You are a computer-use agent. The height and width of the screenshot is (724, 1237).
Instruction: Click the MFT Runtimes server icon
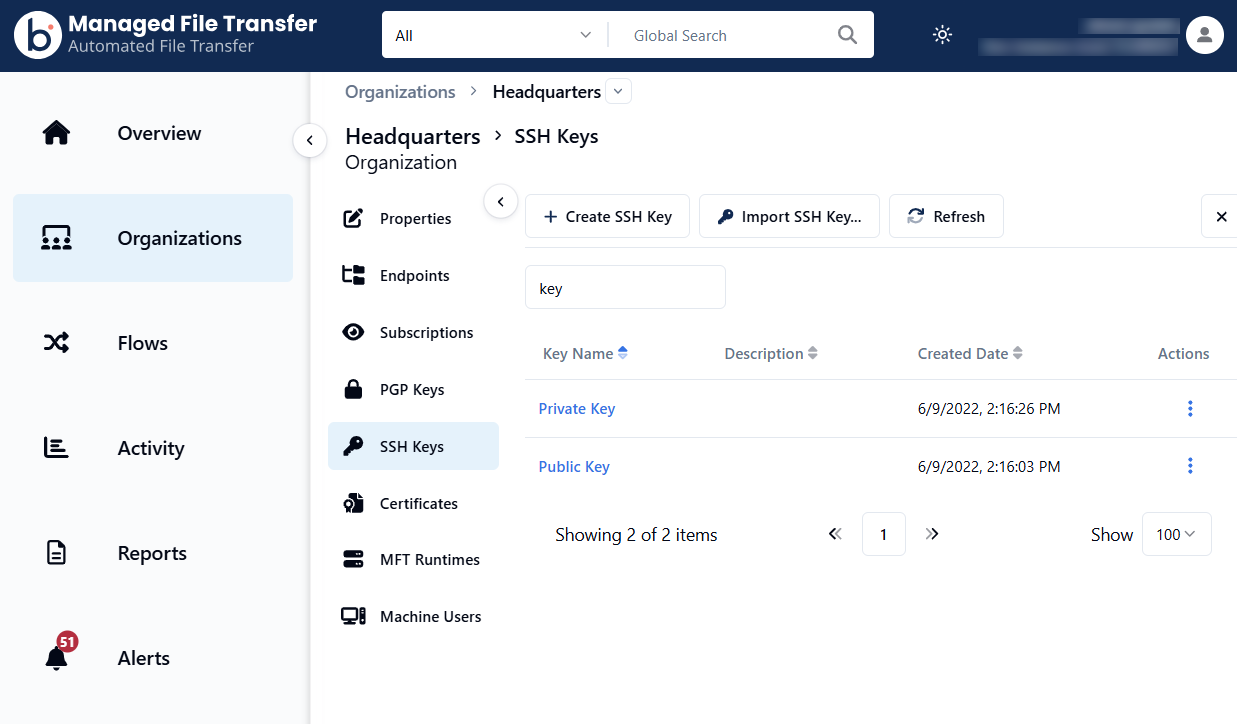(x=353, y=559)
